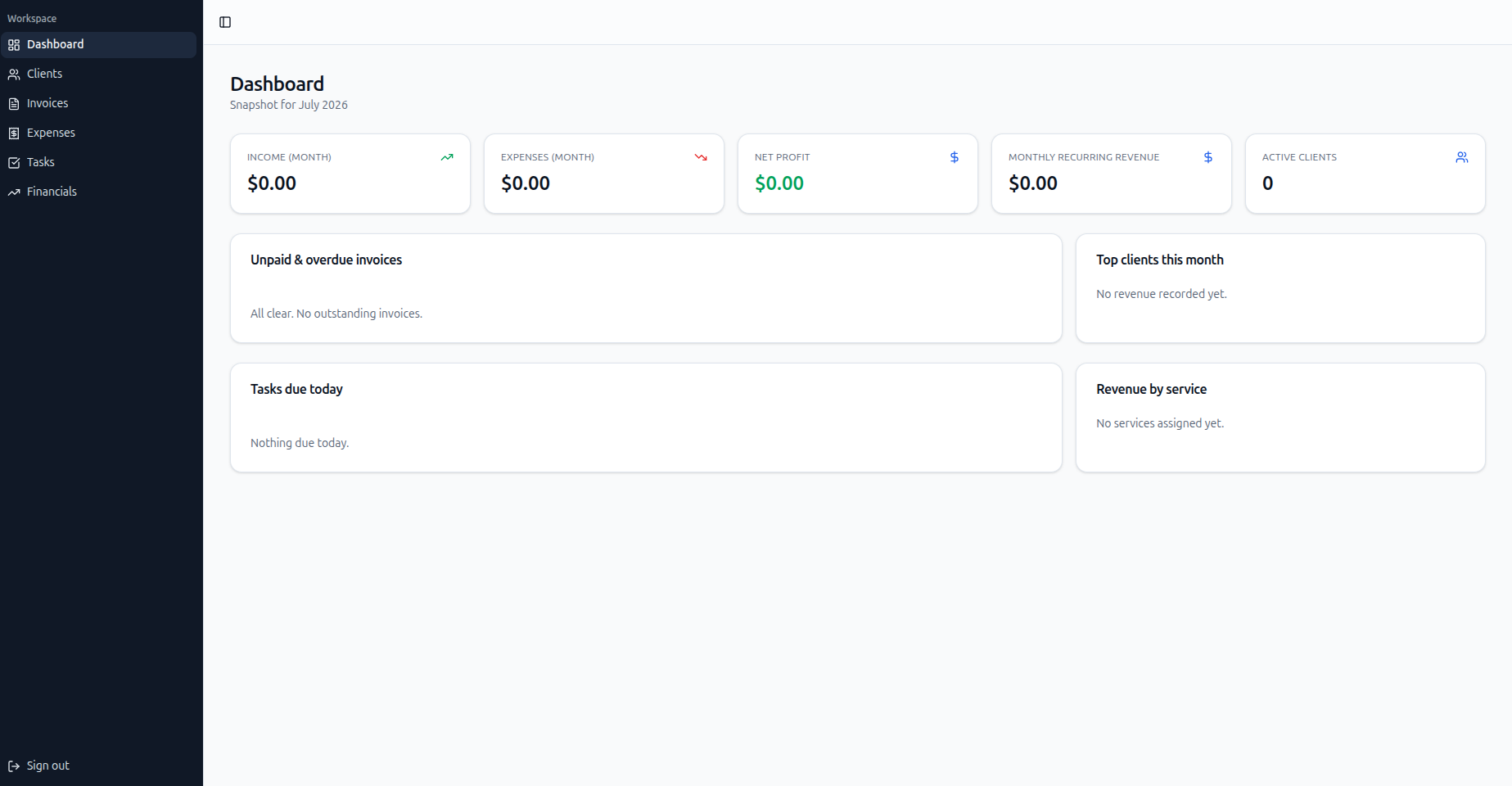
Task: Click the 'INCOME (MONTH)' label
Action: (x=289, y=157)
